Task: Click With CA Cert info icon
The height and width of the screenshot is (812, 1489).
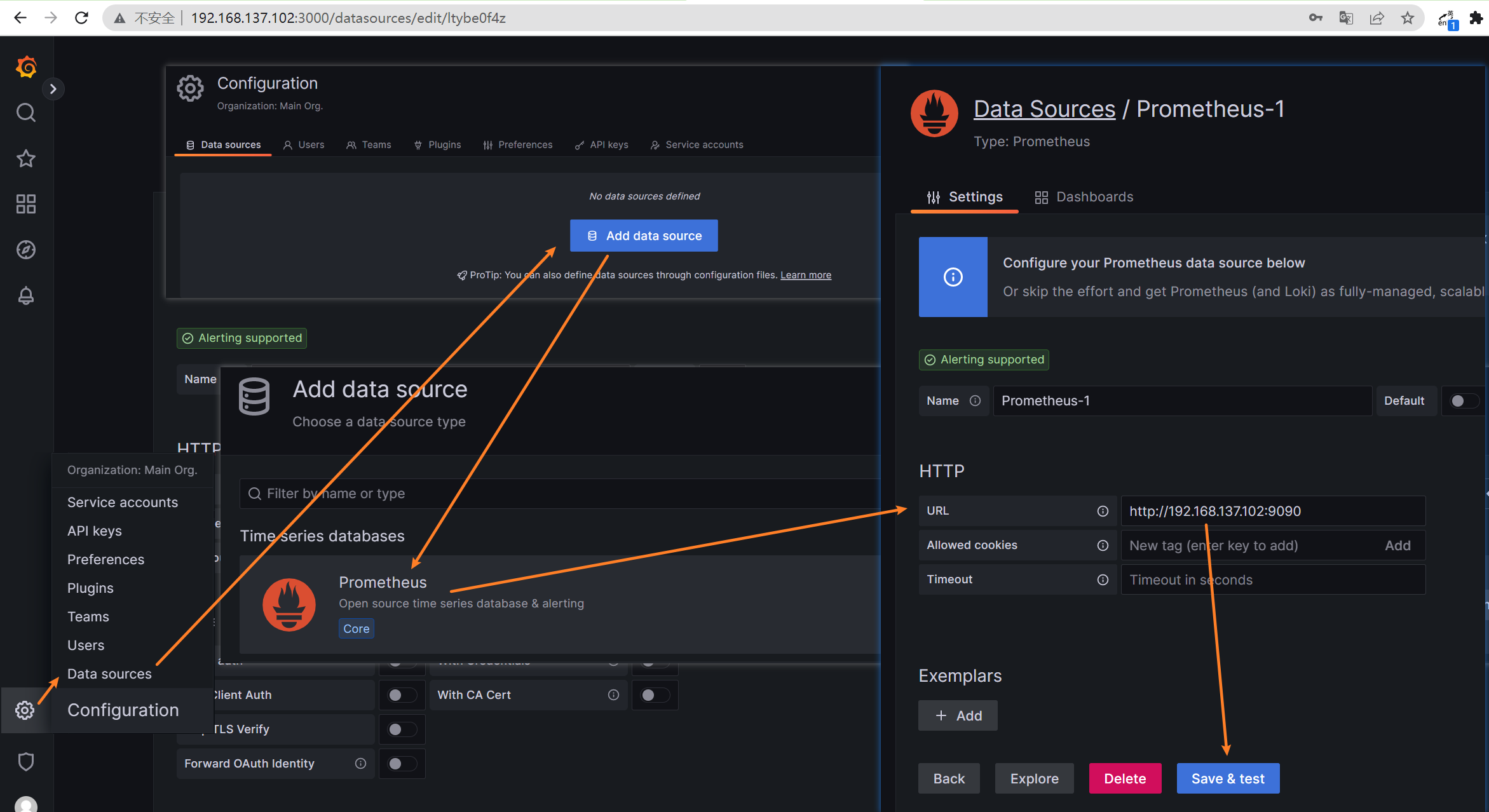Action: click(613, 695)
